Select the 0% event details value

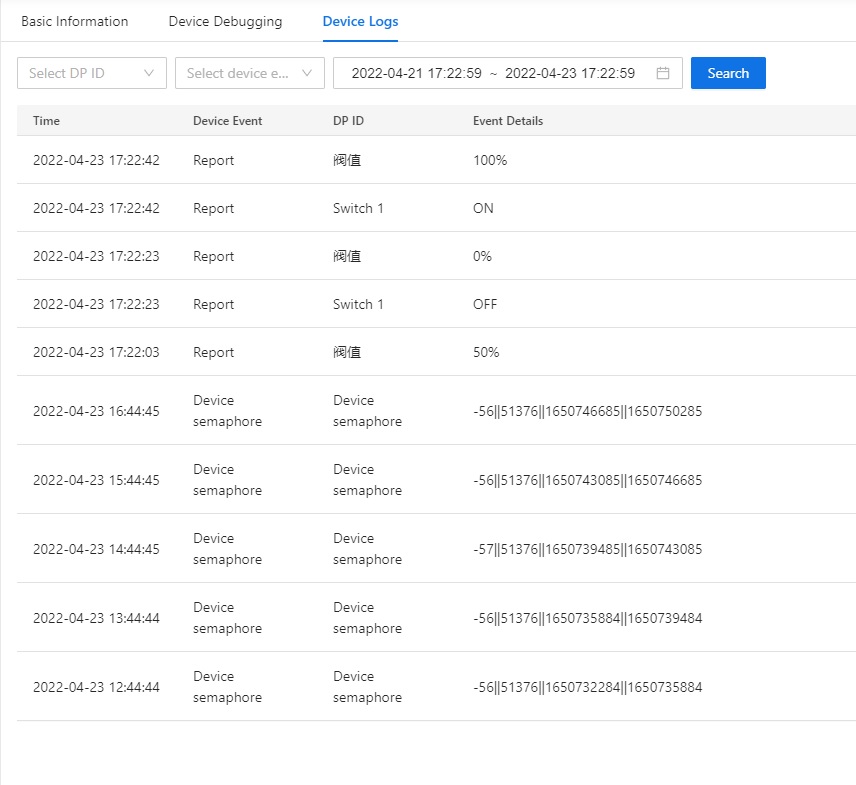point(482,256)
